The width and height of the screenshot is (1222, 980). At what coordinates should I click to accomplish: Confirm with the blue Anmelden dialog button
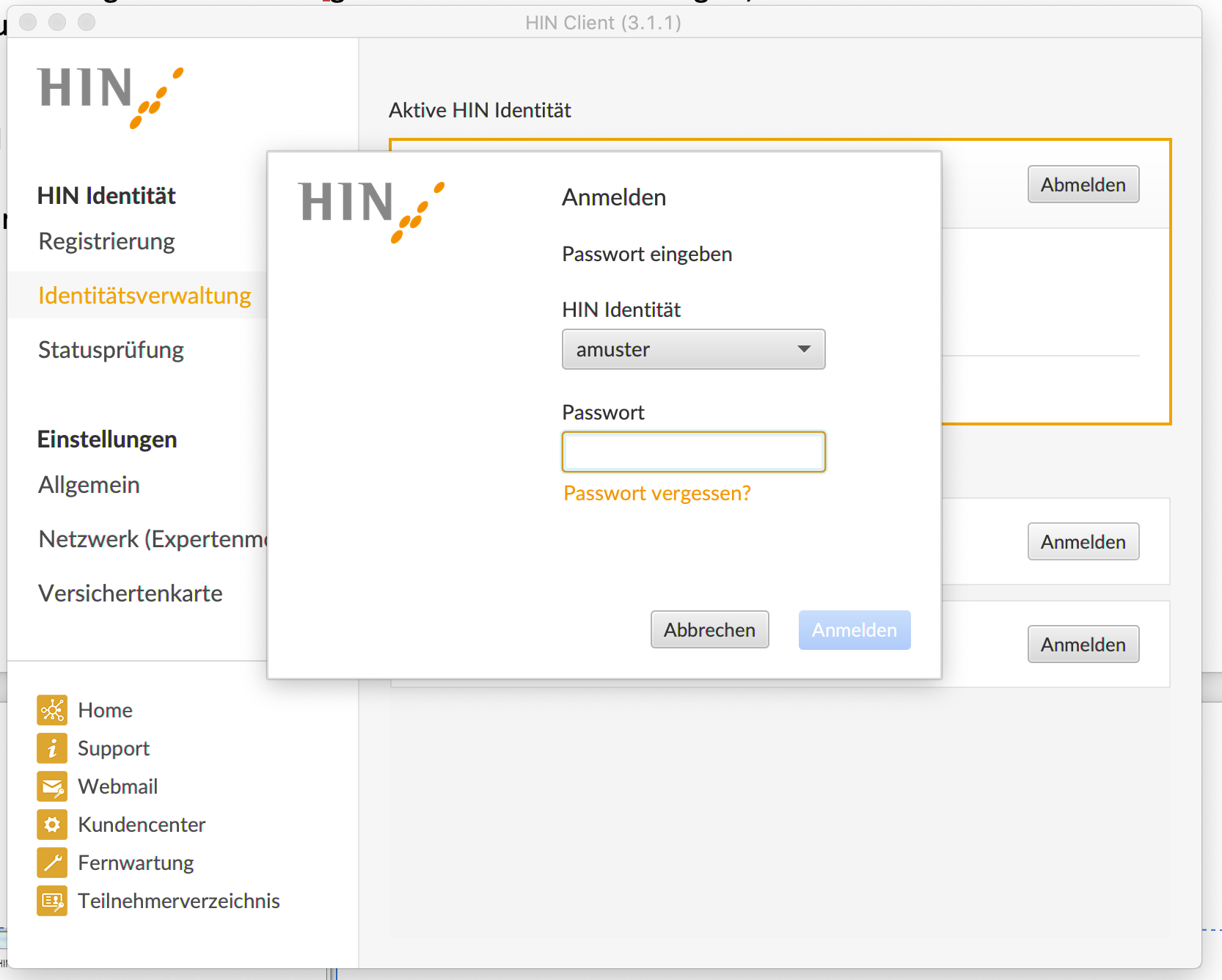tap(855, 630)
